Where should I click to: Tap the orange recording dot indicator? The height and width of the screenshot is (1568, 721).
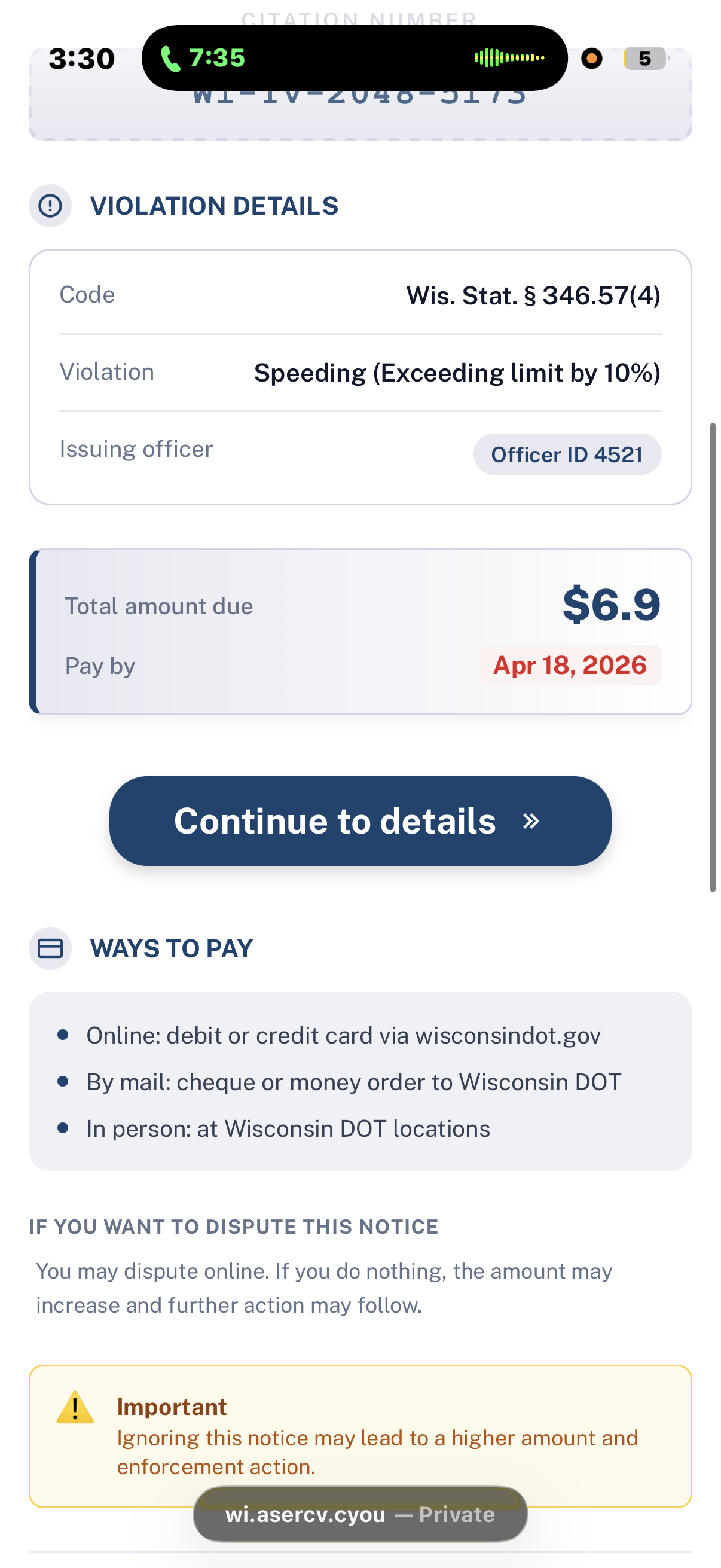click(591, 59)
